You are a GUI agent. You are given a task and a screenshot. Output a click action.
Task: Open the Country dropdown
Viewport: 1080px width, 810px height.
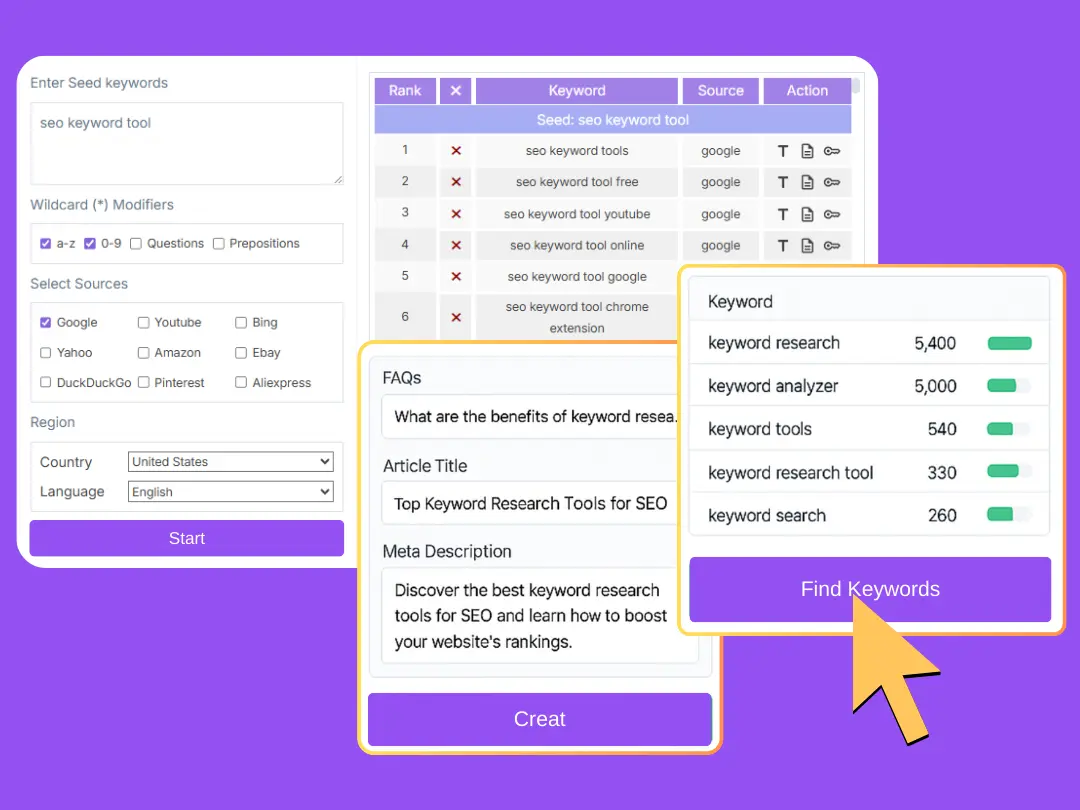(x=230, y=462)
